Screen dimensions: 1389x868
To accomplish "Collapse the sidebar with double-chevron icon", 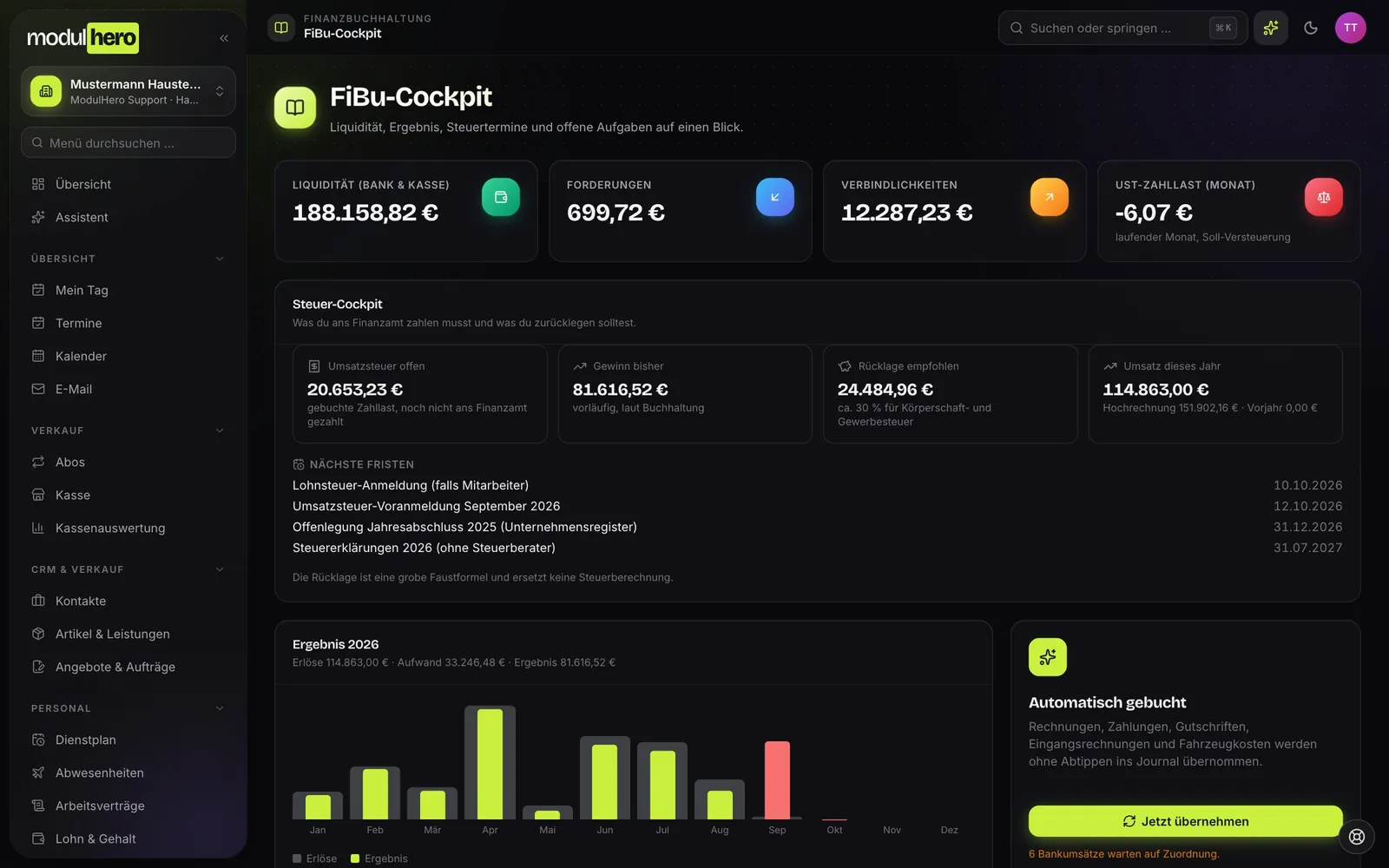I will click(224, 38).
